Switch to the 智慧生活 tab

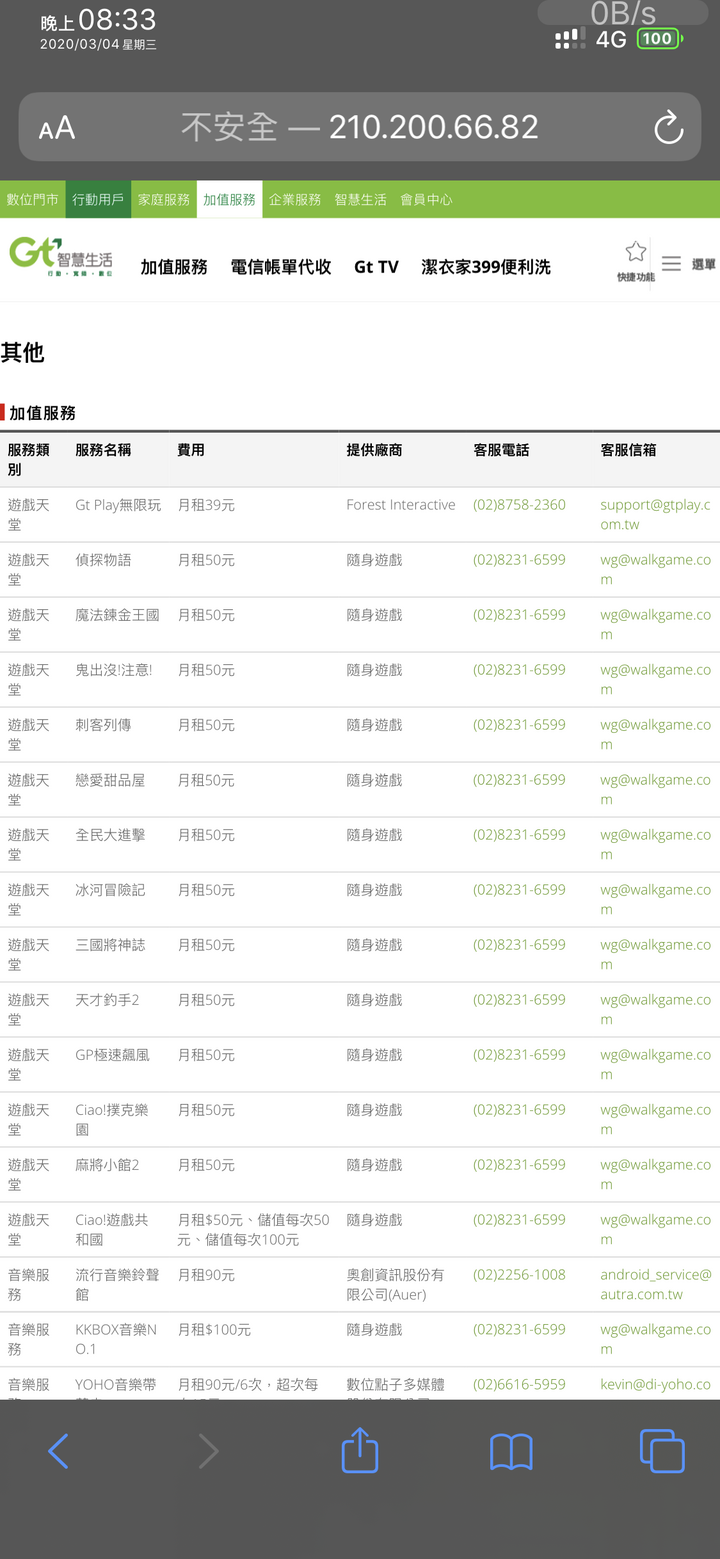point(360,199)
